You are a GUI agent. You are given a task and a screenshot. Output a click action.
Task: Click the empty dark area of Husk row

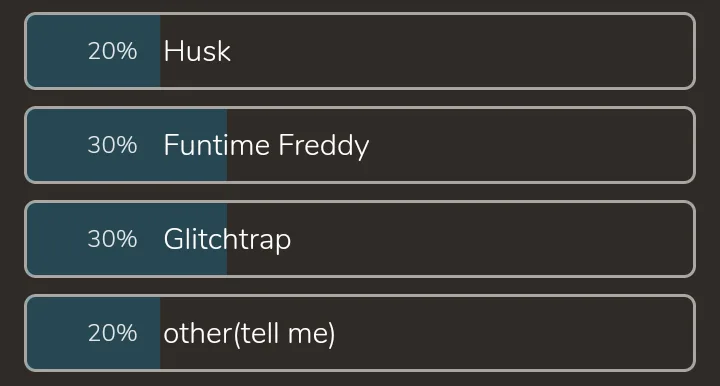(x=459, y=51)
